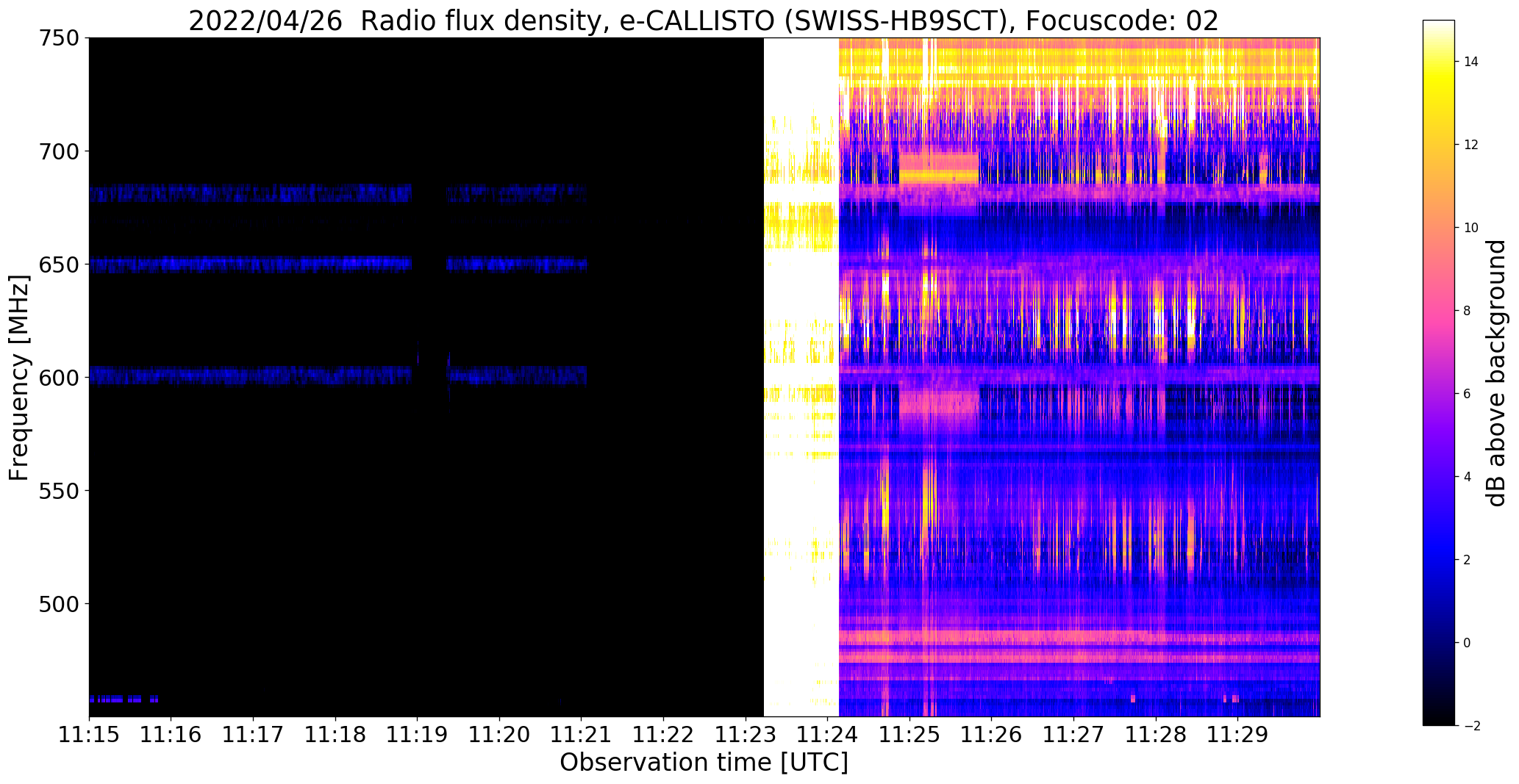Click the colorbar tick label 8
This screenshot has height=784, width=1519.
pos(1468,311)
